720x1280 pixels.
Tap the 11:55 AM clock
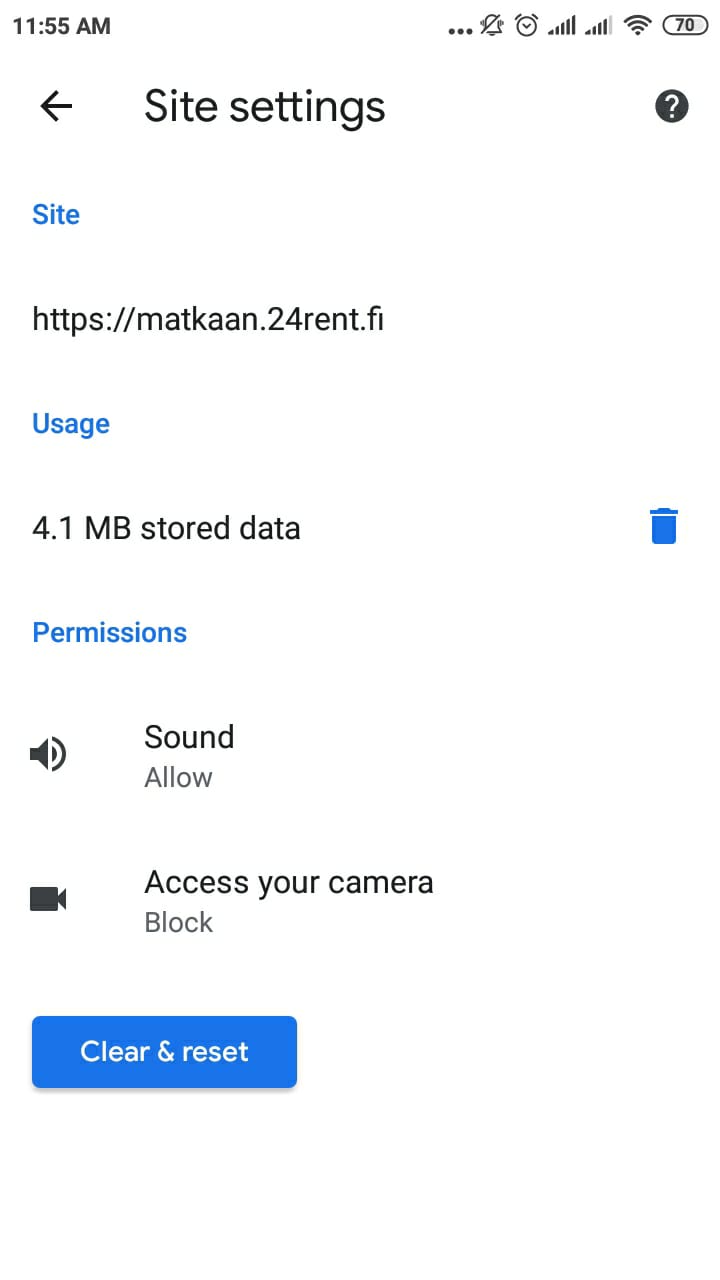tap(61, 26)
